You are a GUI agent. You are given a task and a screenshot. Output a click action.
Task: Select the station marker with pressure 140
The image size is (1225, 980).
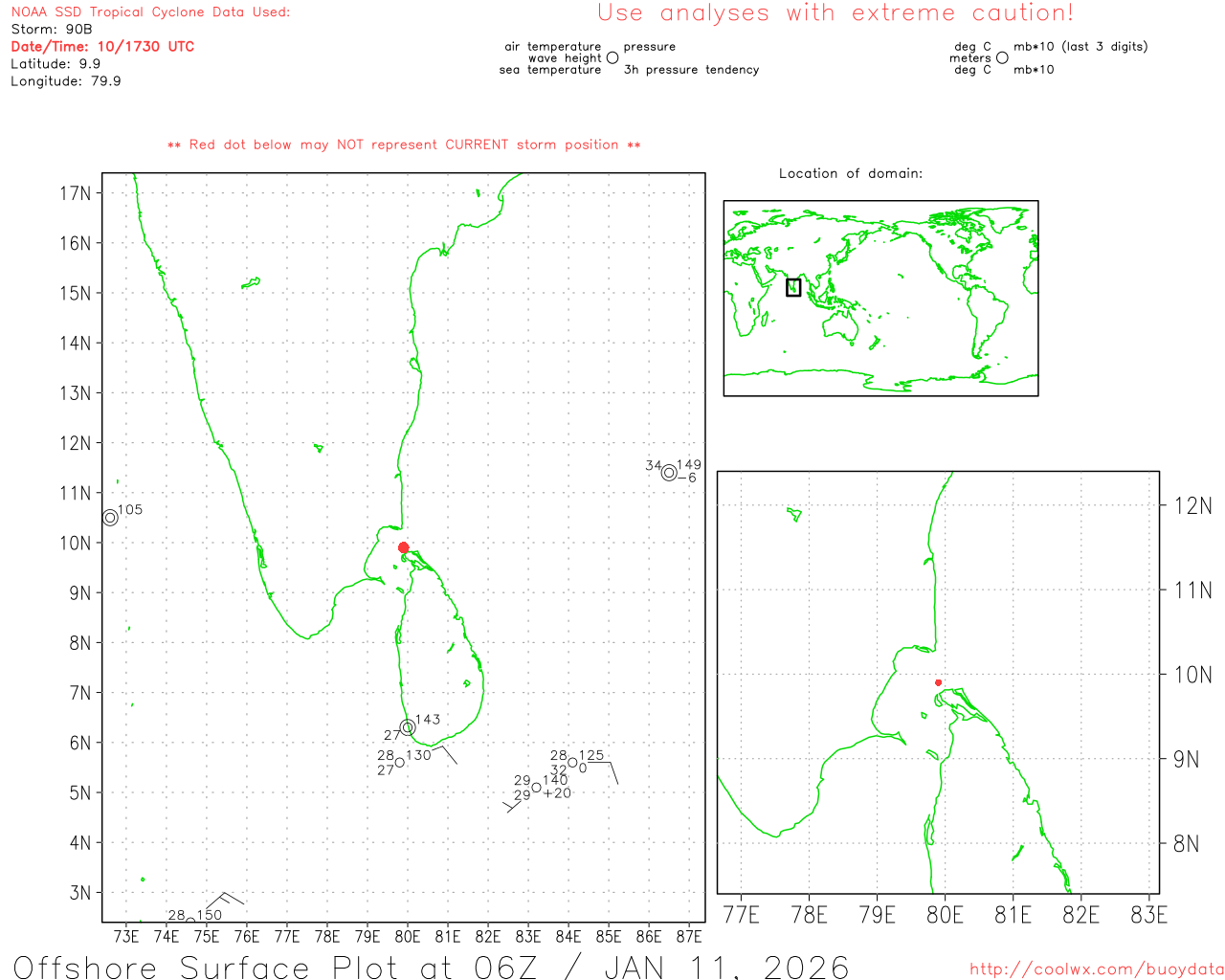click(x=536, y=788)
